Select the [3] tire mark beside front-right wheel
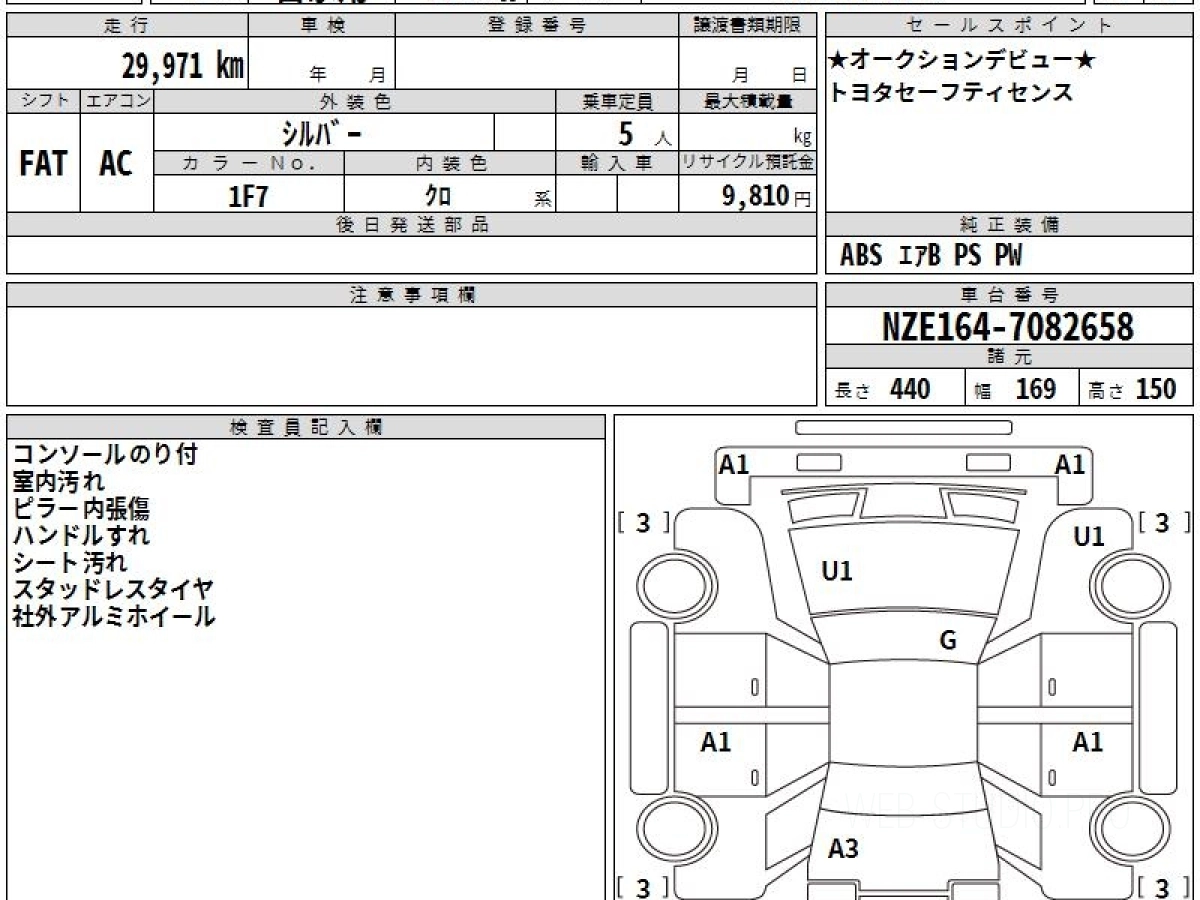1200x900 pixels. click(1165, 523)
